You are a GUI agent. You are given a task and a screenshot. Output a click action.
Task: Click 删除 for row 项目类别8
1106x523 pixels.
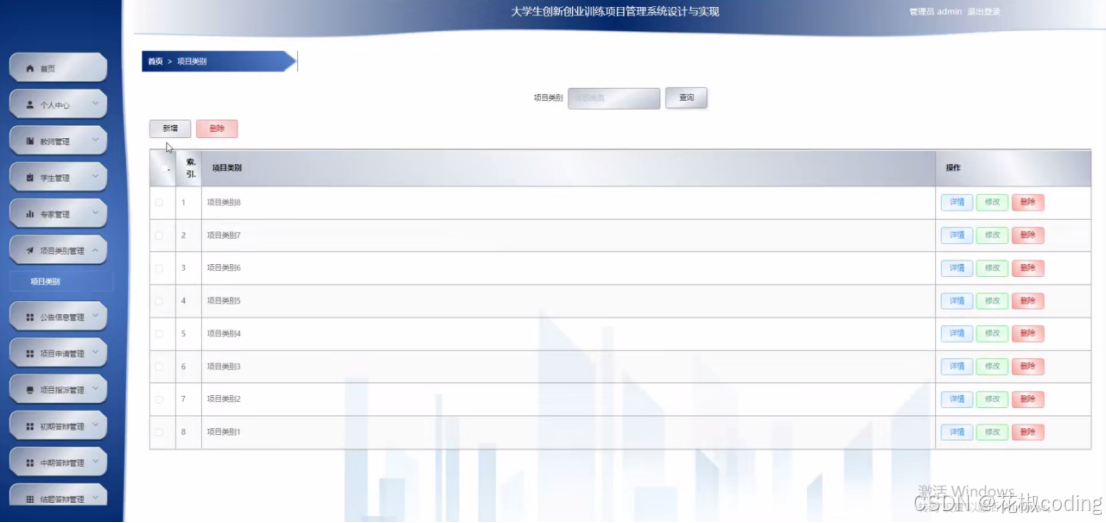[x=1028, y=203]
